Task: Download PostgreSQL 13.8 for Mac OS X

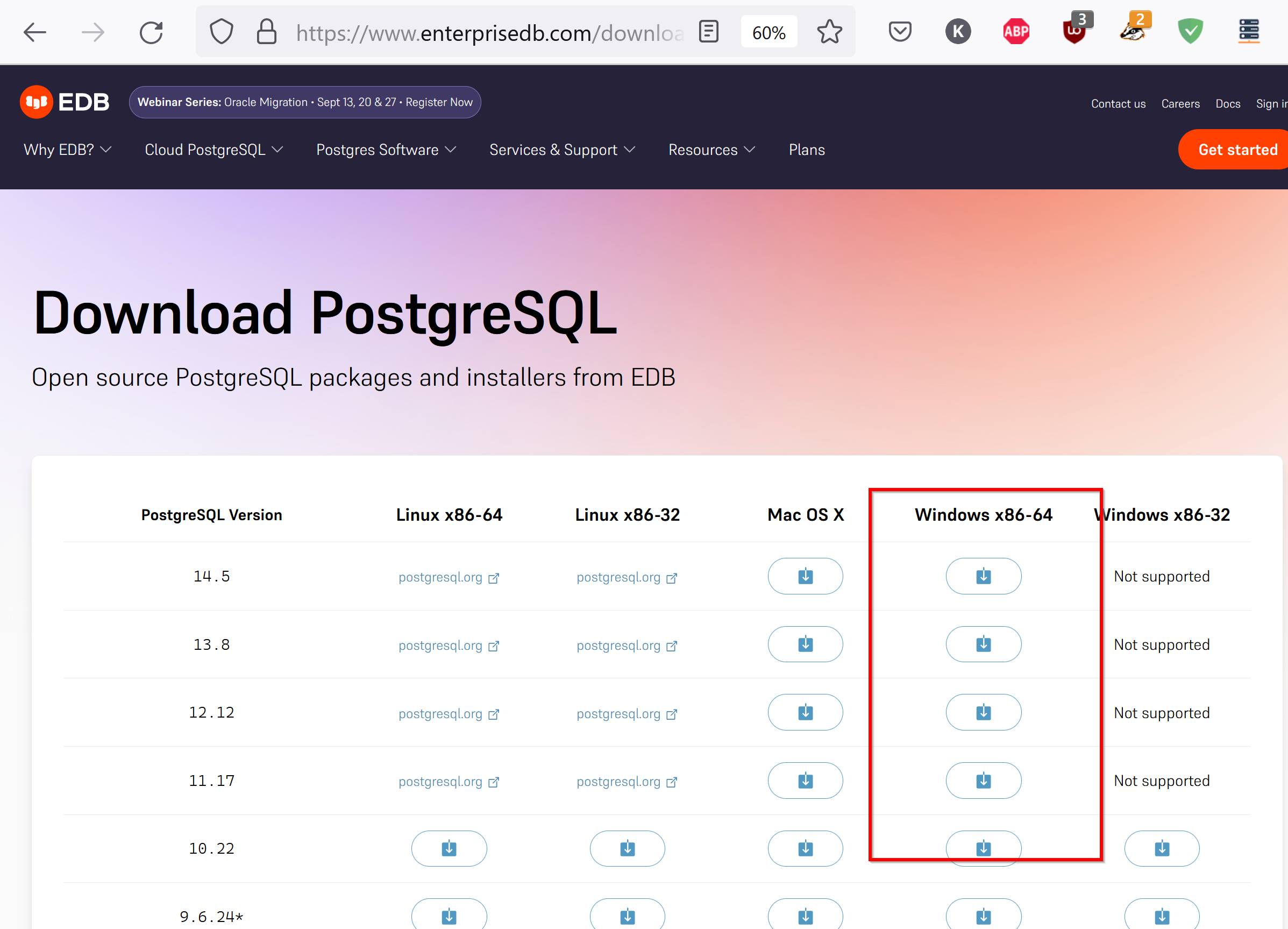Action: click(805, 644)
